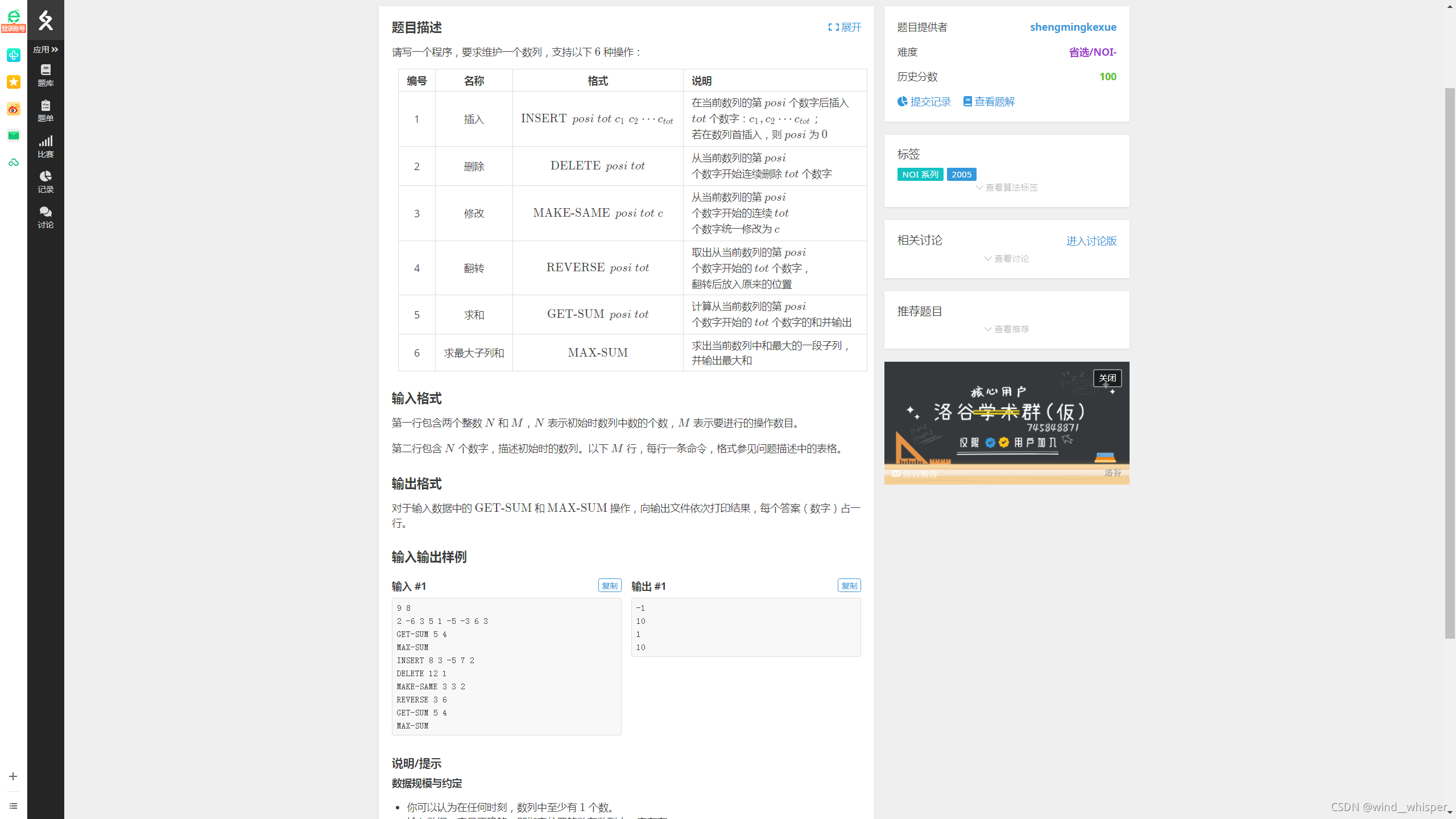
Task: Copy input sample with 复制 button
Action: click(x=609, y=585)
